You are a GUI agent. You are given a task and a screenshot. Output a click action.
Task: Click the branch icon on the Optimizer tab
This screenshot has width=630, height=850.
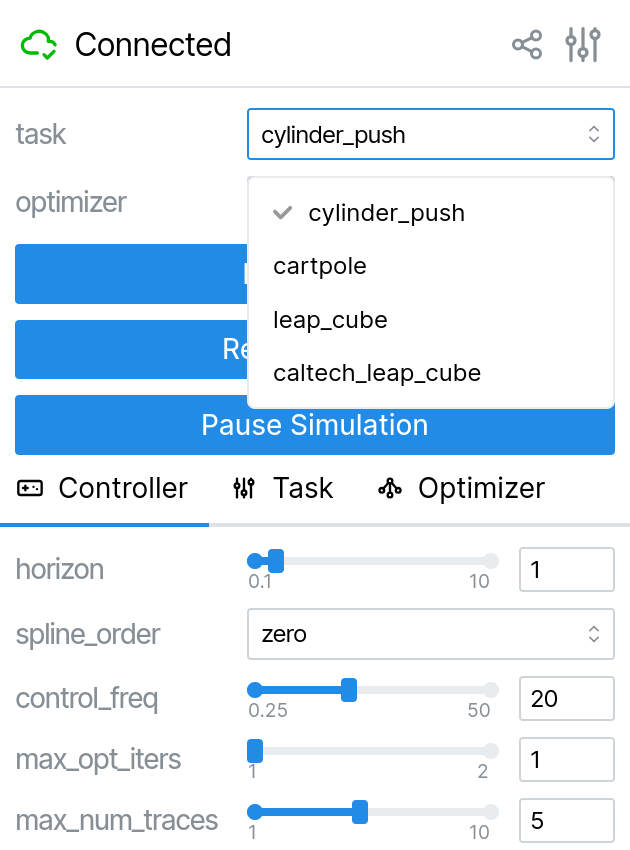[390, 488]
